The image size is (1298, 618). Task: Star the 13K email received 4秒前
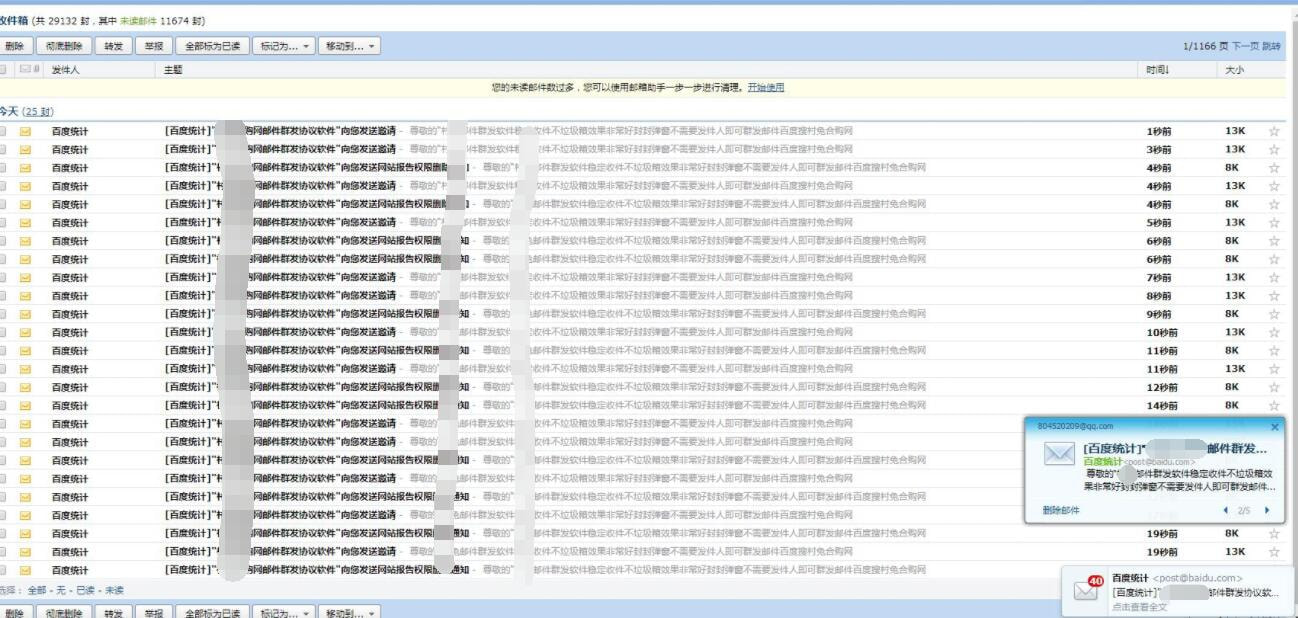click(x=1274, y=186)
